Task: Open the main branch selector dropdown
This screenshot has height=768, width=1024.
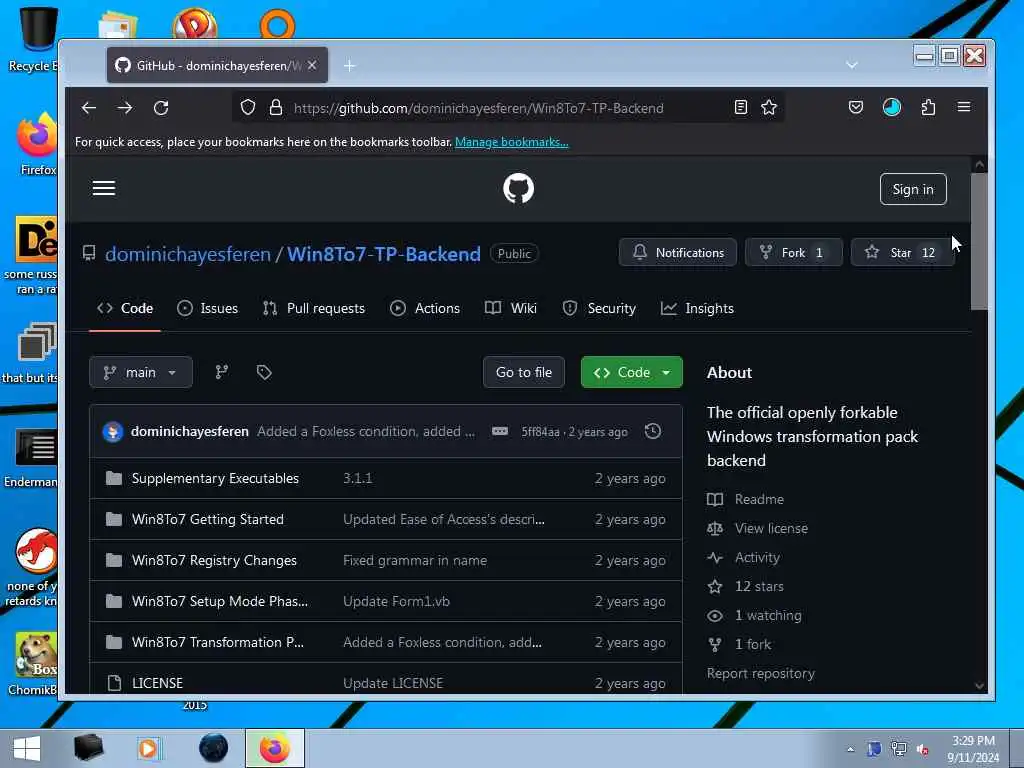Action: tap(141, 372)
